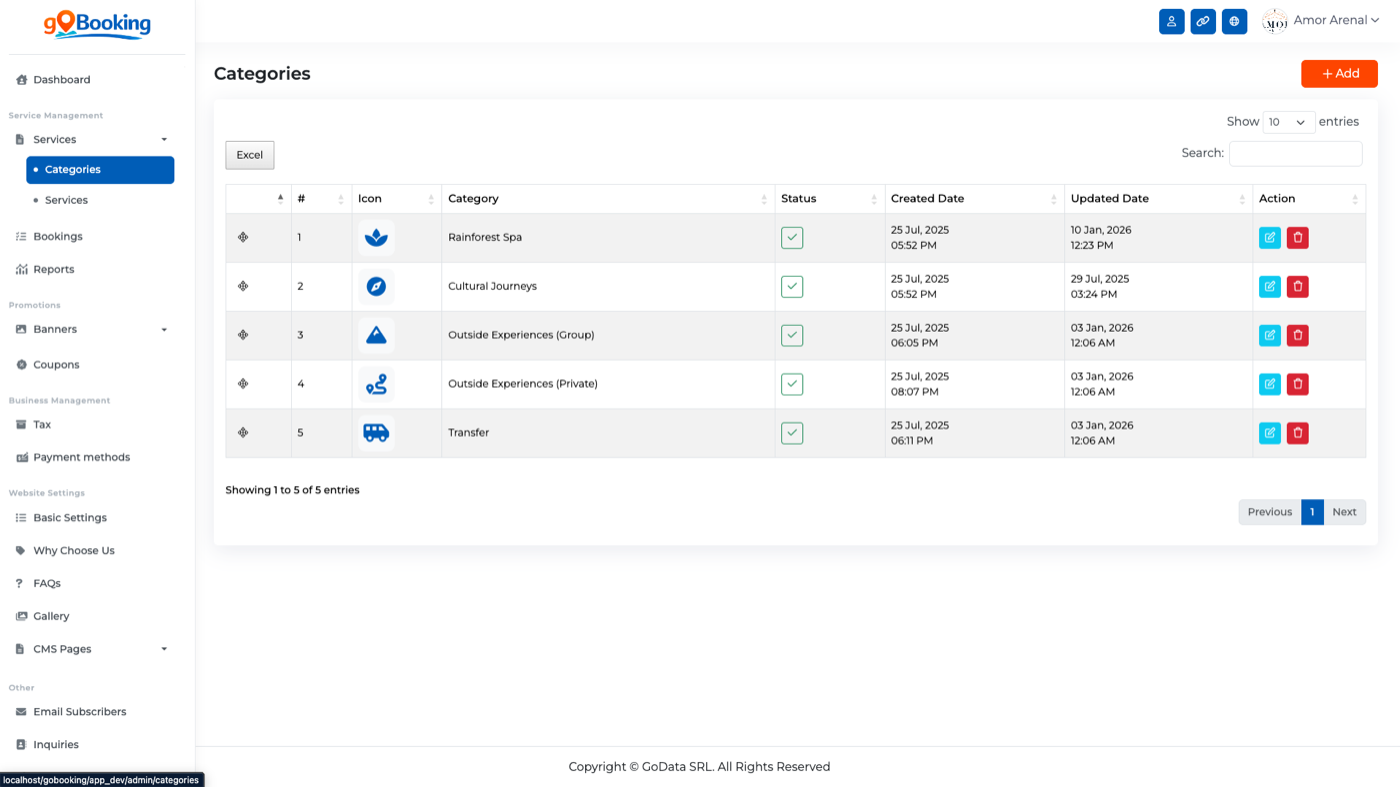Delete the Outside Experiences (Private) category
This screenshot has height=787, width=1400.
(1298, 384)
